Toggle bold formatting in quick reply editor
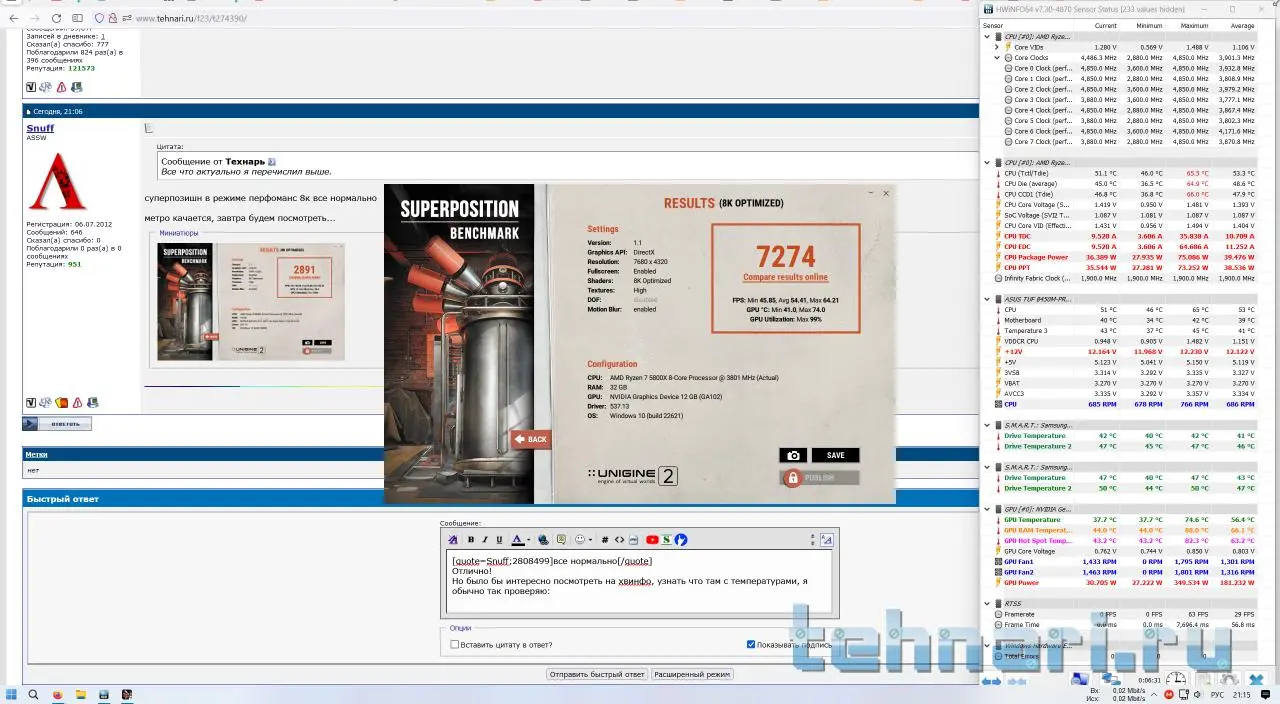 point(471,540)
